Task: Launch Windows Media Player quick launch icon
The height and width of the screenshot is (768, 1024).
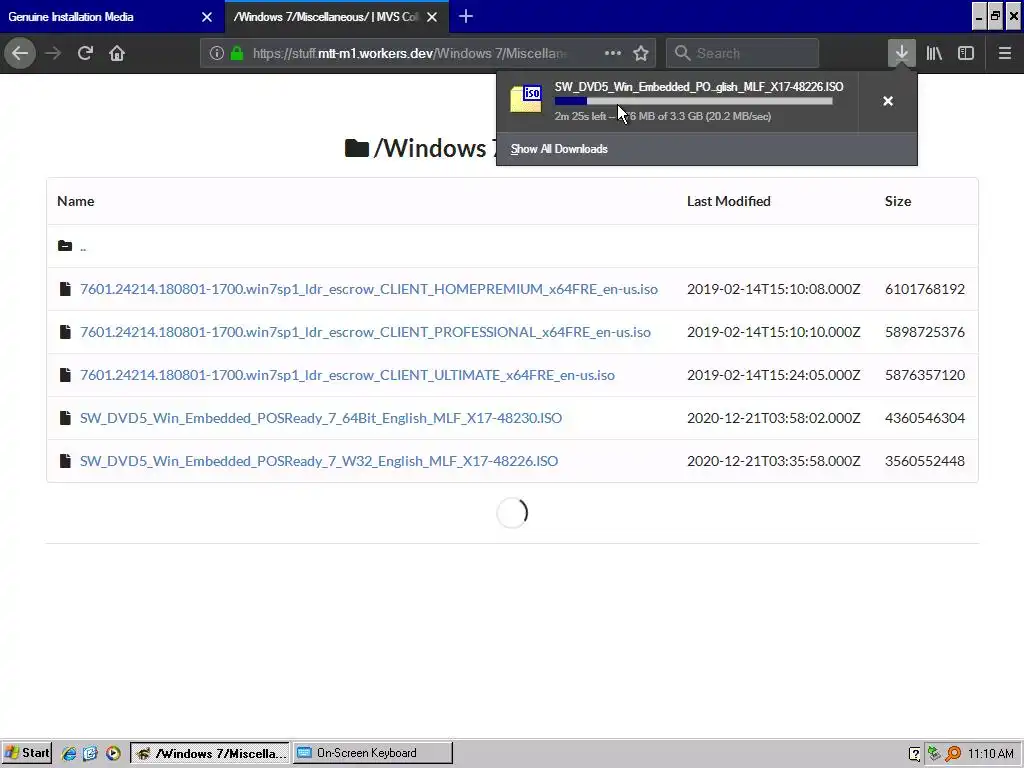Action: (x=113, y=753)
